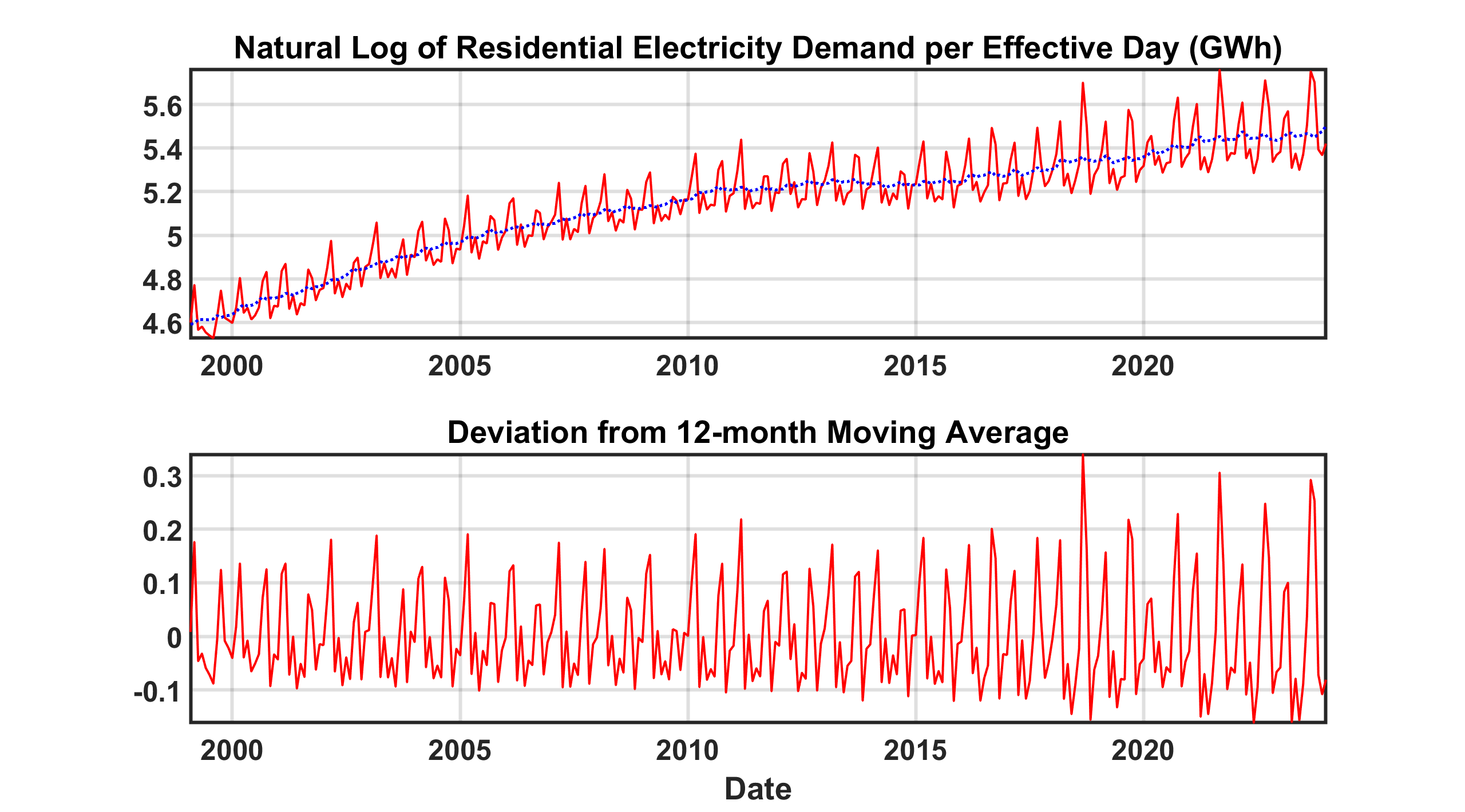Click the 0.2 tick label on bottom chart
The width and height of the screenshot is (1465, 812).
coord(163,531)
